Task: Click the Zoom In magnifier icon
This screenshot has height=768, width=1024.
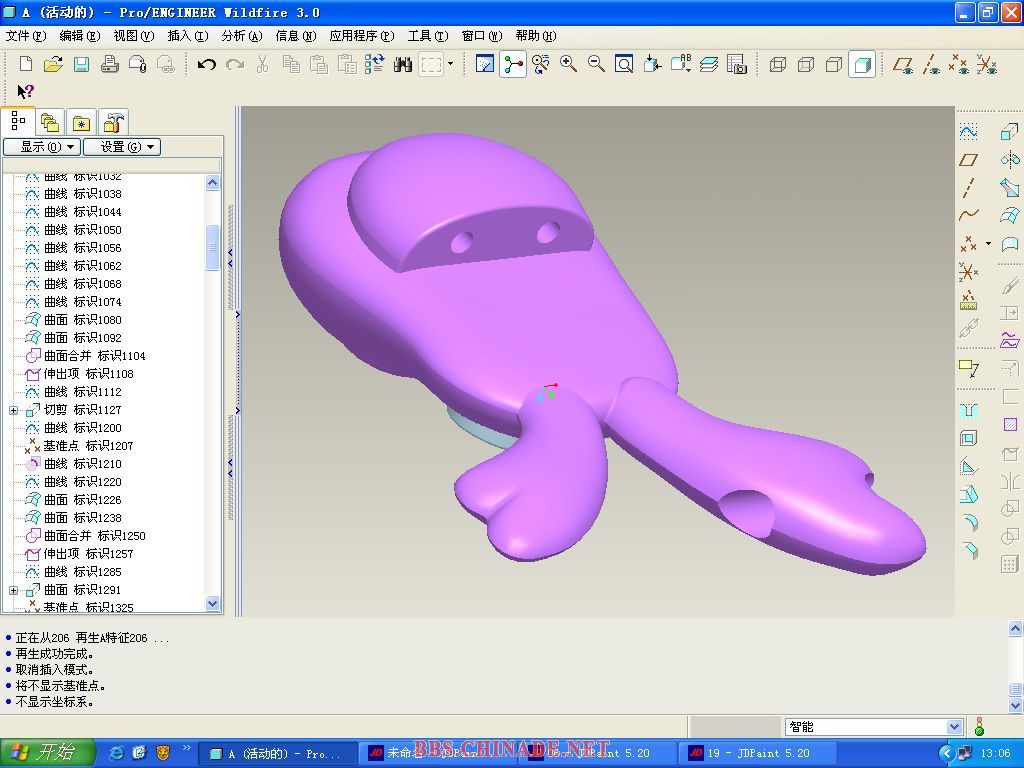Action: [568, 65]
